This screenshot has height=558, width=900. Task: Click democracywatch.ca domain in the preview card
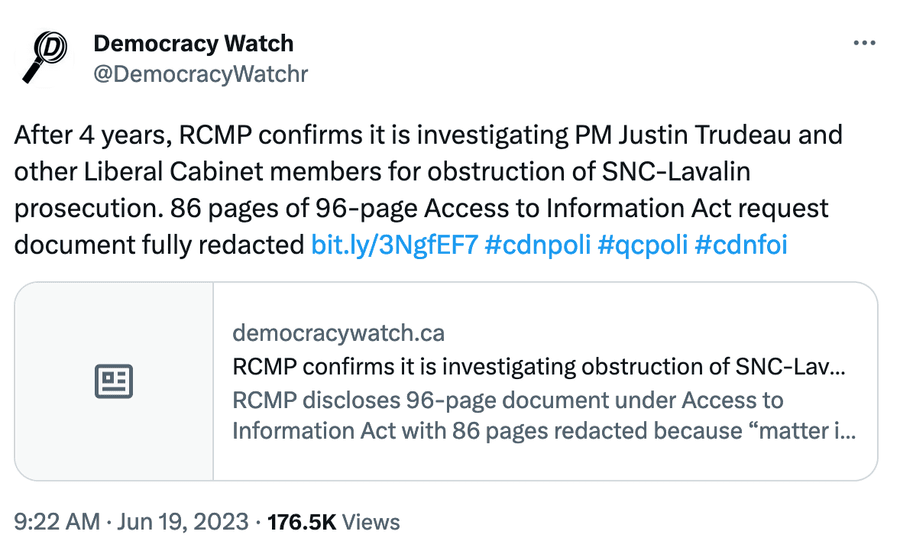pos(338,332)
